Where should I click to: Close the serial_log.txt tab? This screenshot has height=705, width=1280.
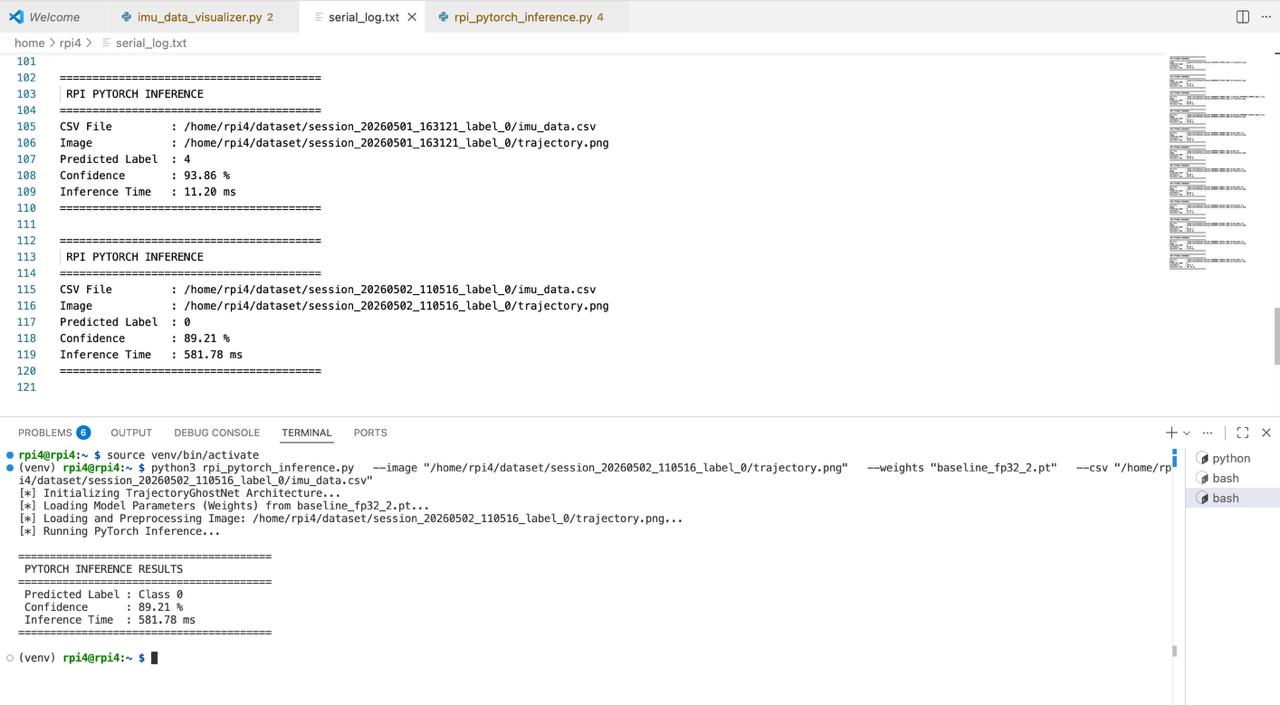pyautogui.click(x=412, y=17)
